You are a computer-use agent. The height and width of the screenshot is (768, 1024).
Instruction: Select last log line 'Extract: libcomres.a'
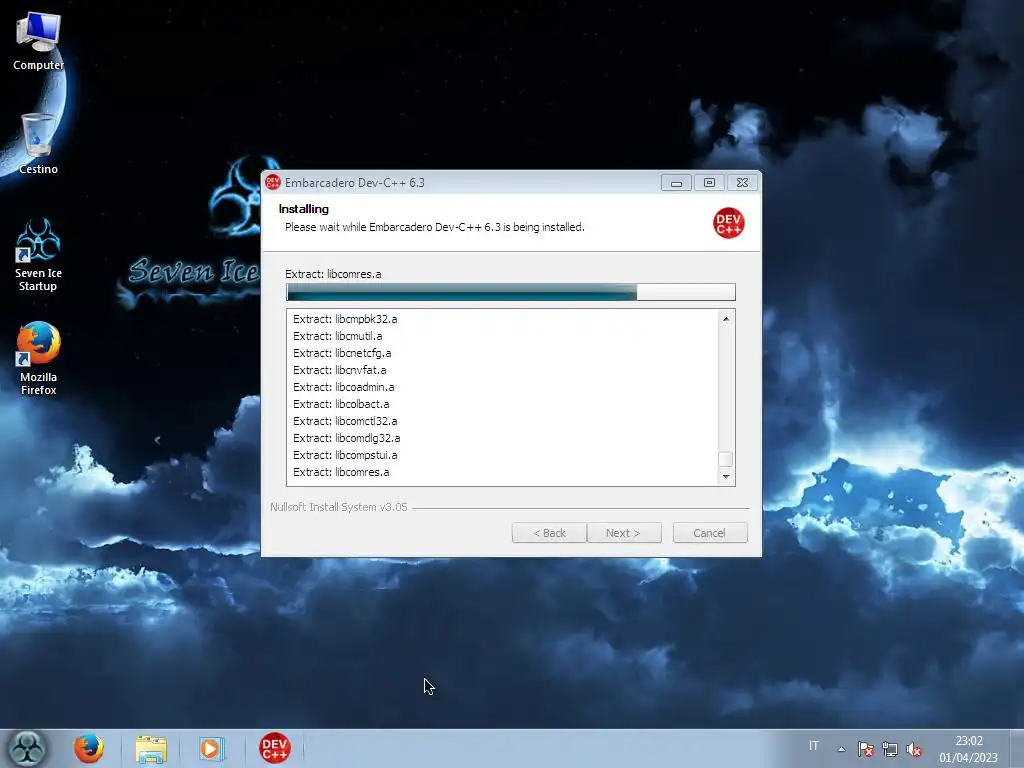coord(341,472)
